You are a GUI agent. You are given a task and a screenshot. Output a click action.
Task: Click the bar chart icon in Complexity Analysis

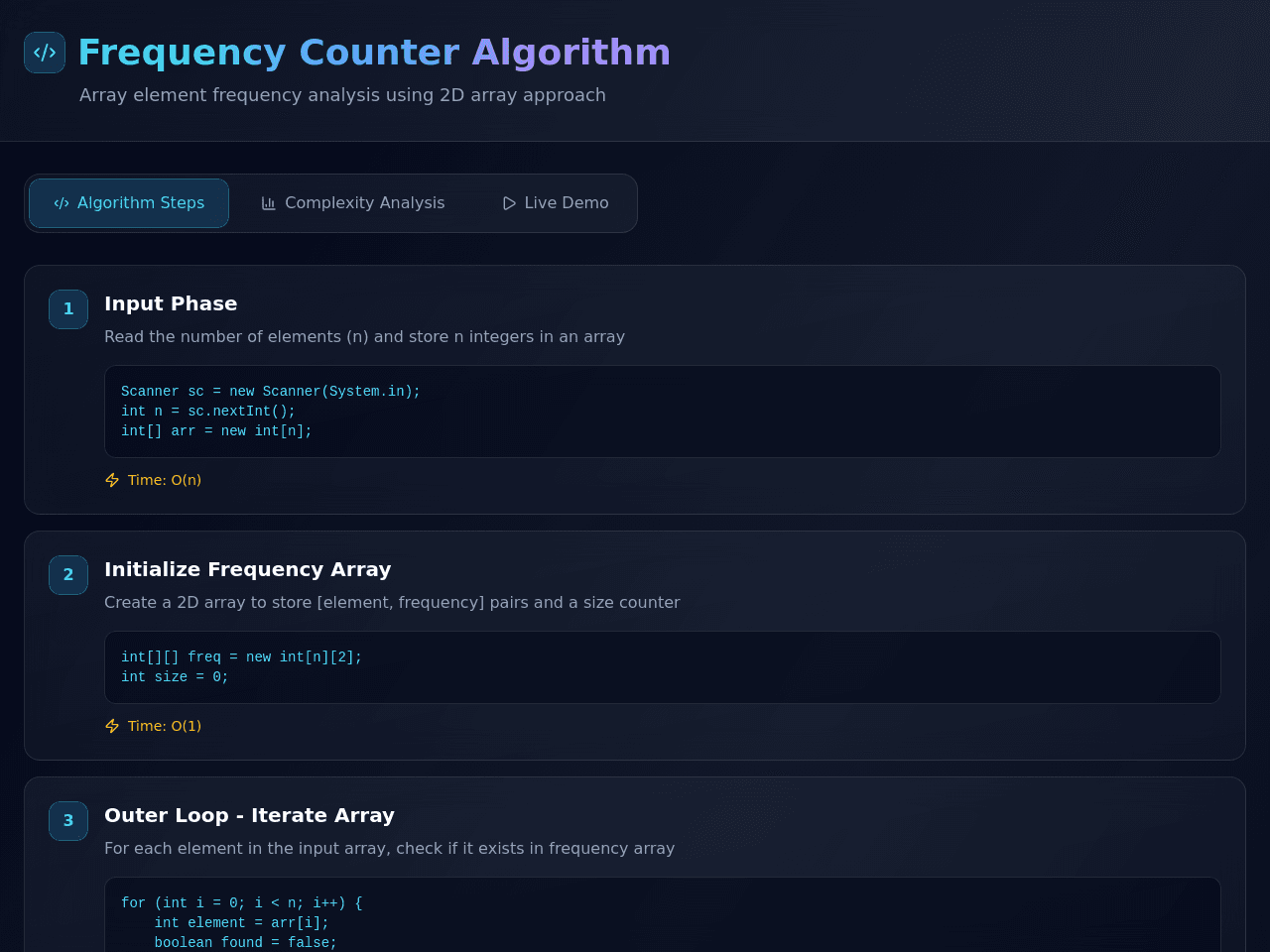tap(268, 203)
